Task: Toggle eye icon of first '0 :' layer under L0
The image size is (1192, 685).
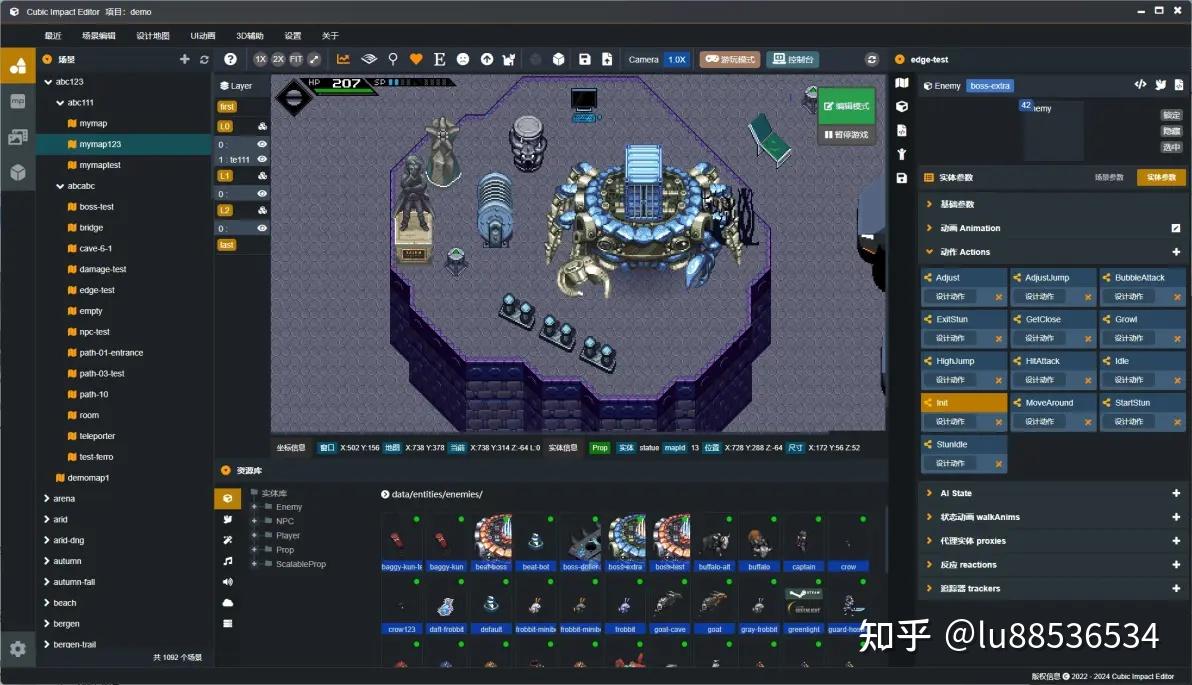Action: point(262,144)
